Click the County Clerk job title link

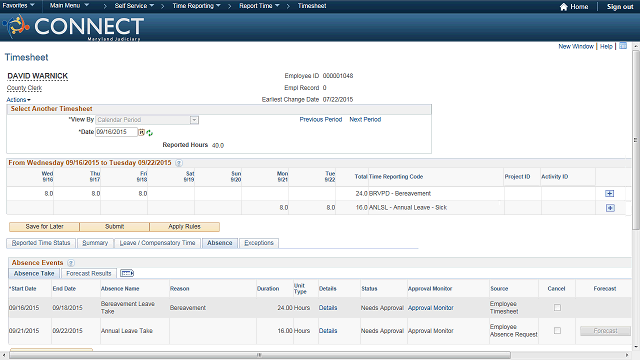point(24,88)
